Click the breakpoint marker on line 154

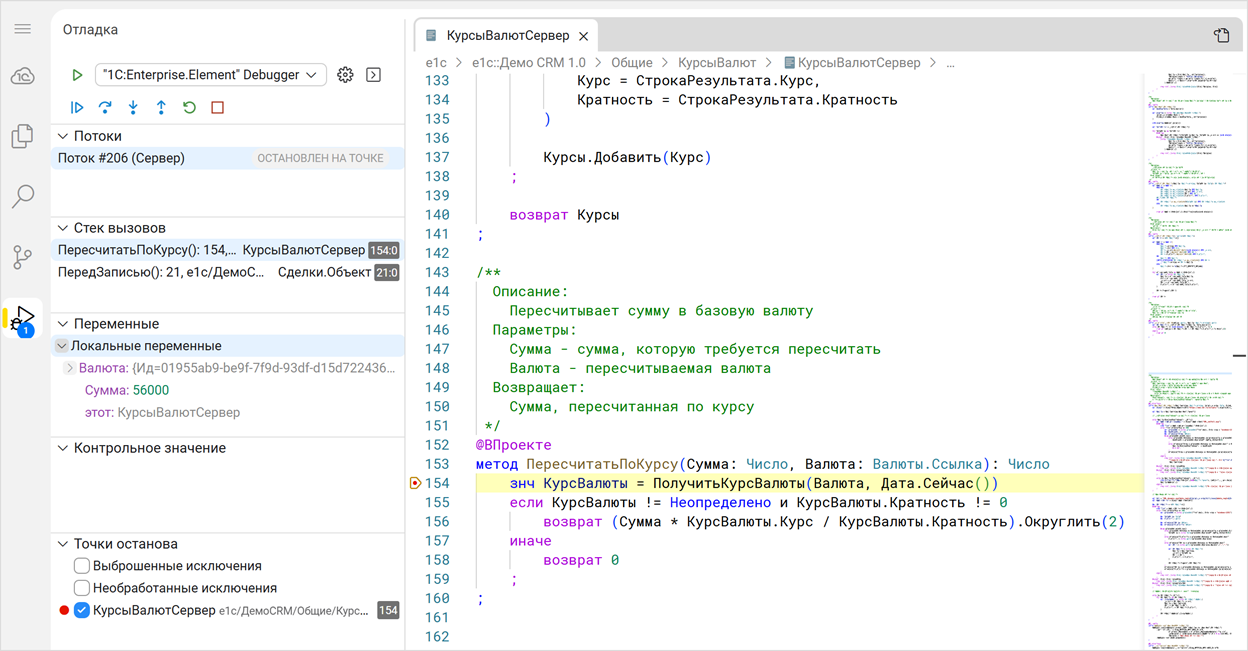pos(416,483)
